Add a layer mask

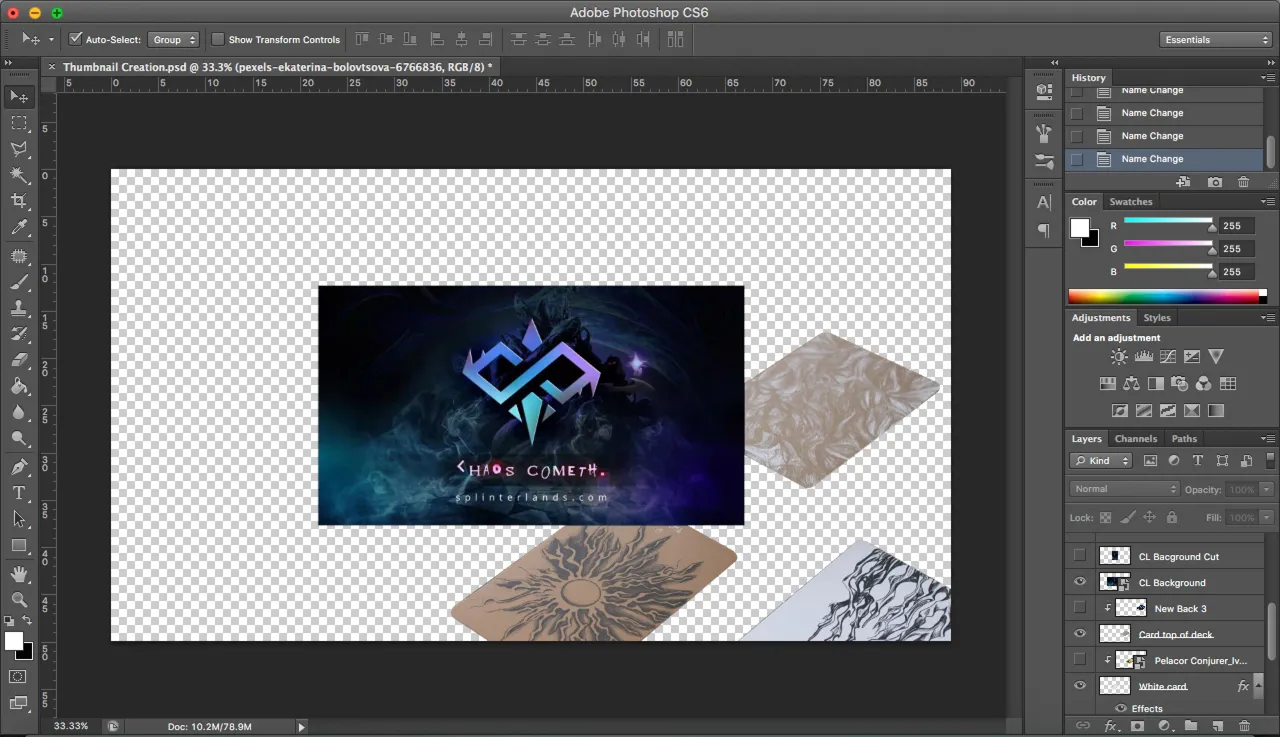[x=1137, y=726]
